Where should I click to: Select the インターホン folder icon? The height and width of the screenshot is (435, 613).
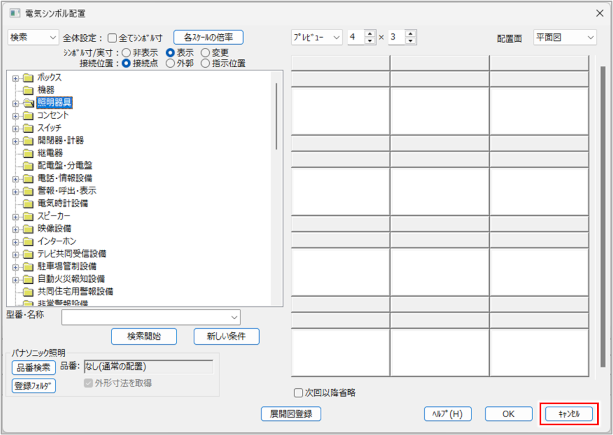click(28, 241)
